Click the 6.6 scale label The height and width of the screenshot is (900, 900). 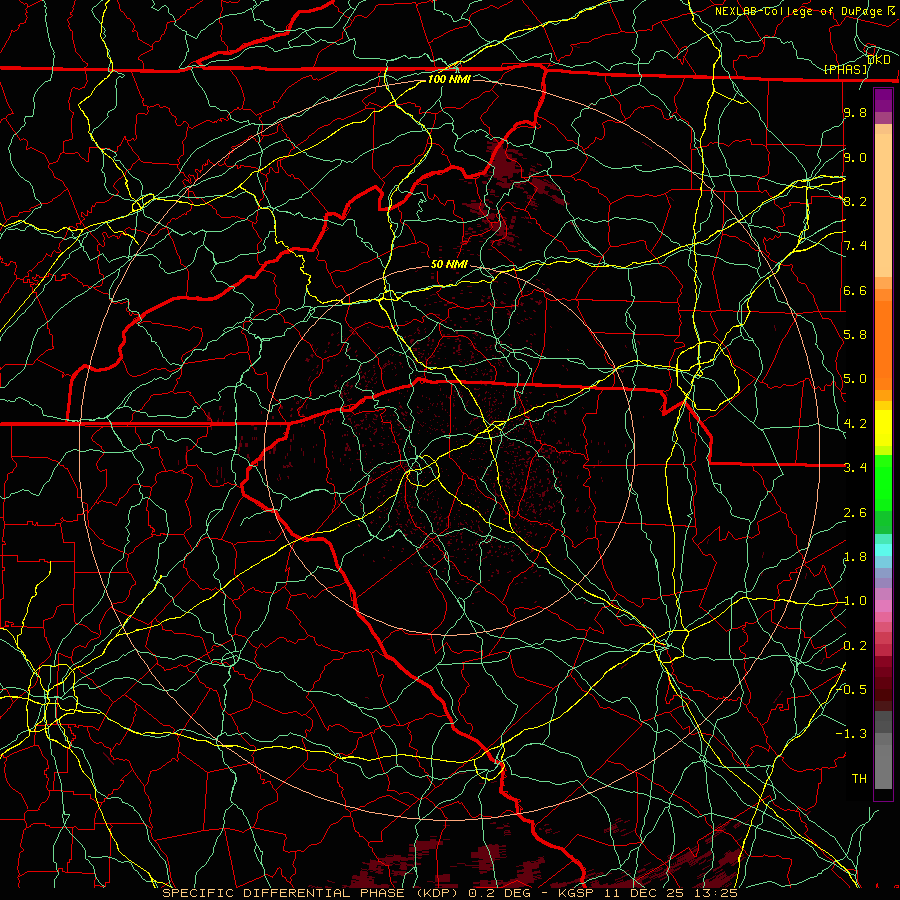pyautogui.click(x=855, y=290)
